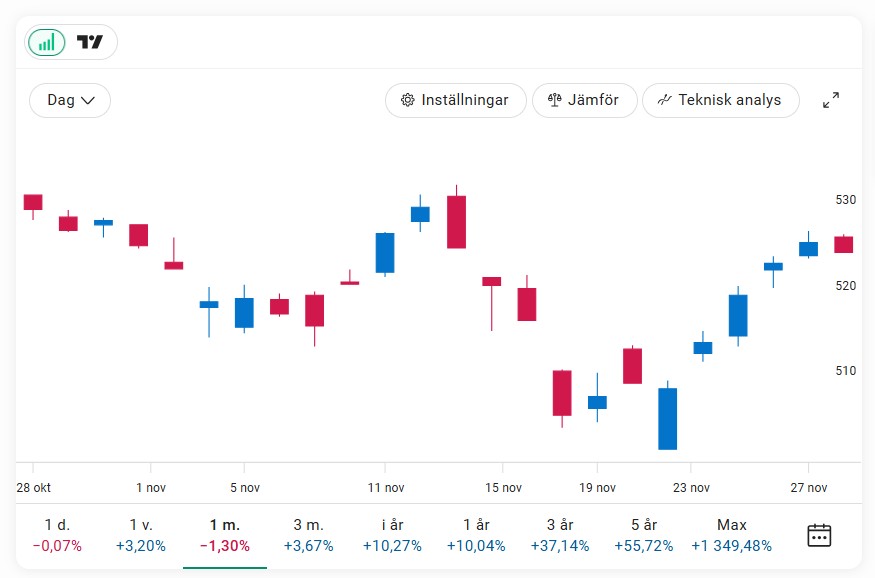The height and width of the screenshot is (578, 875).
Task: Open the calendar date range picker
Action: click(x=819, y=535)
